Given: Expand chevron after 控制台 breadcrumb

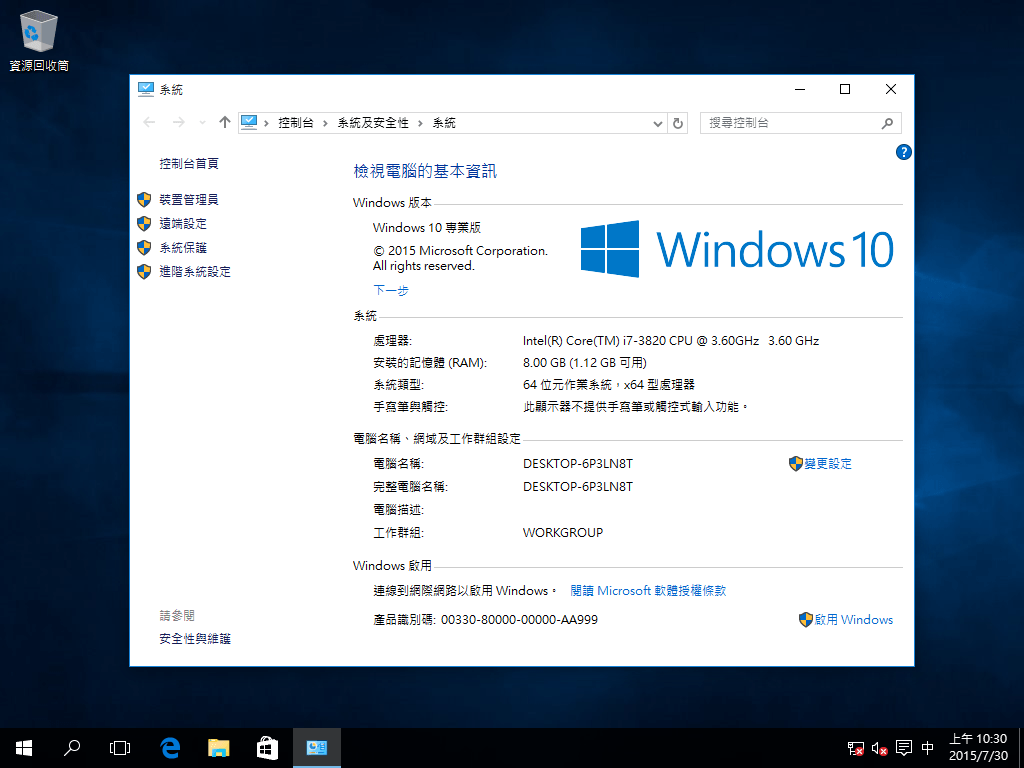Looking at the screenshot, I should [x=325, y=123].
